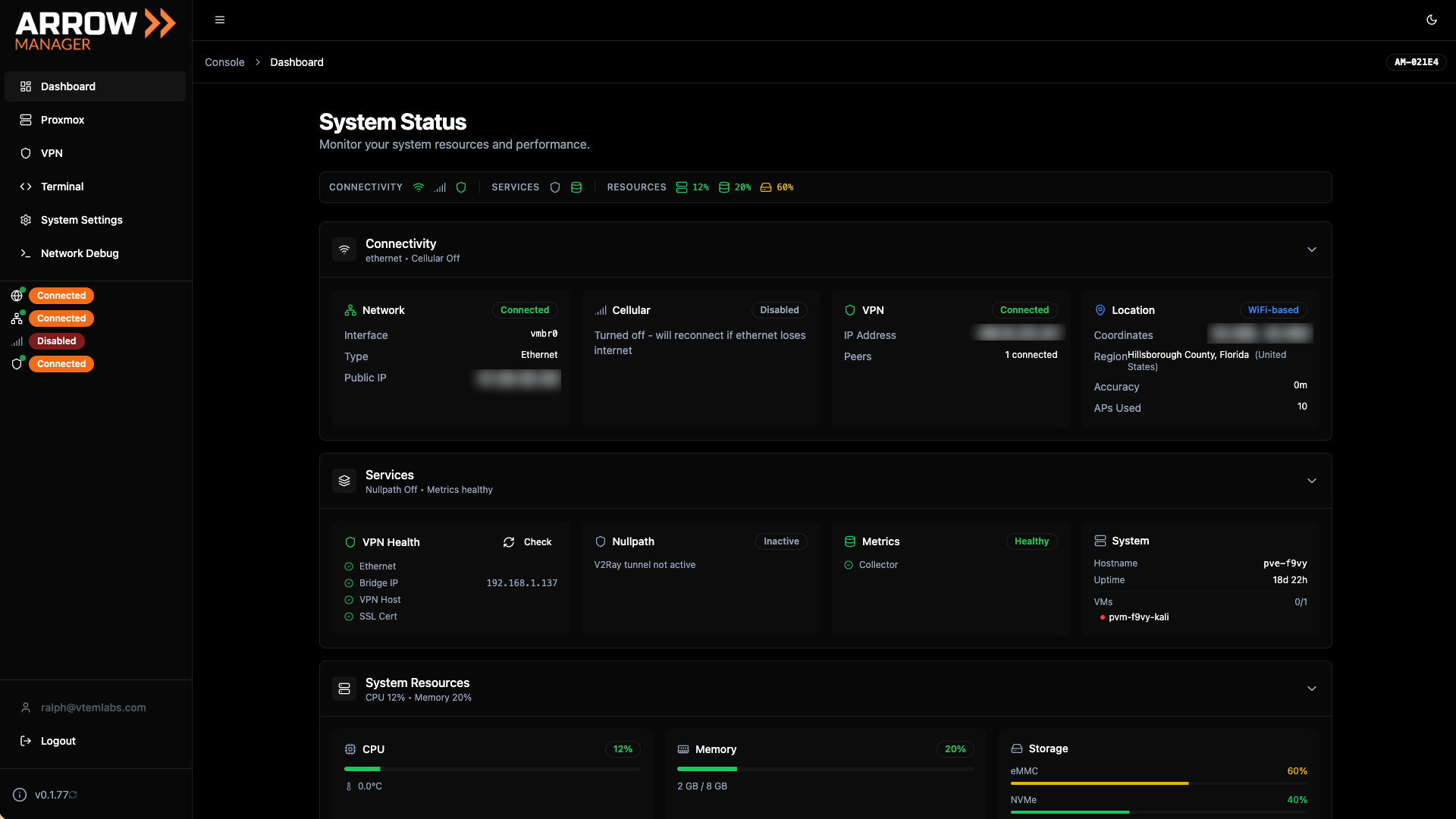The width and height of the screenshot is (1456, 819).
Task: Click the Cellular Disabled status pill
Action: 779,310
